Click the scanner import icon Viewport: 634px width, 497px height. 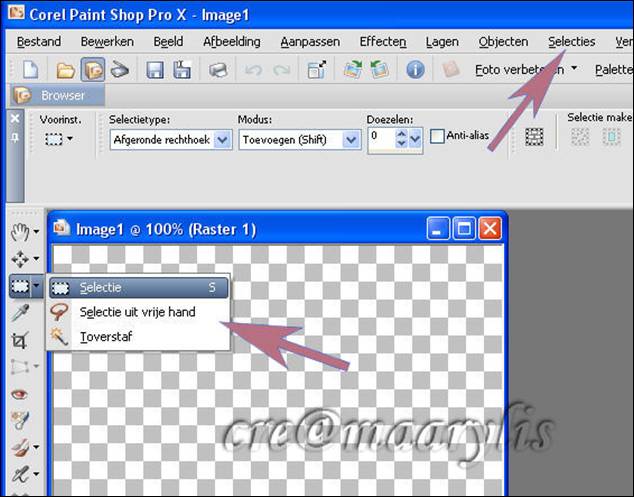(x=120, y=70)
